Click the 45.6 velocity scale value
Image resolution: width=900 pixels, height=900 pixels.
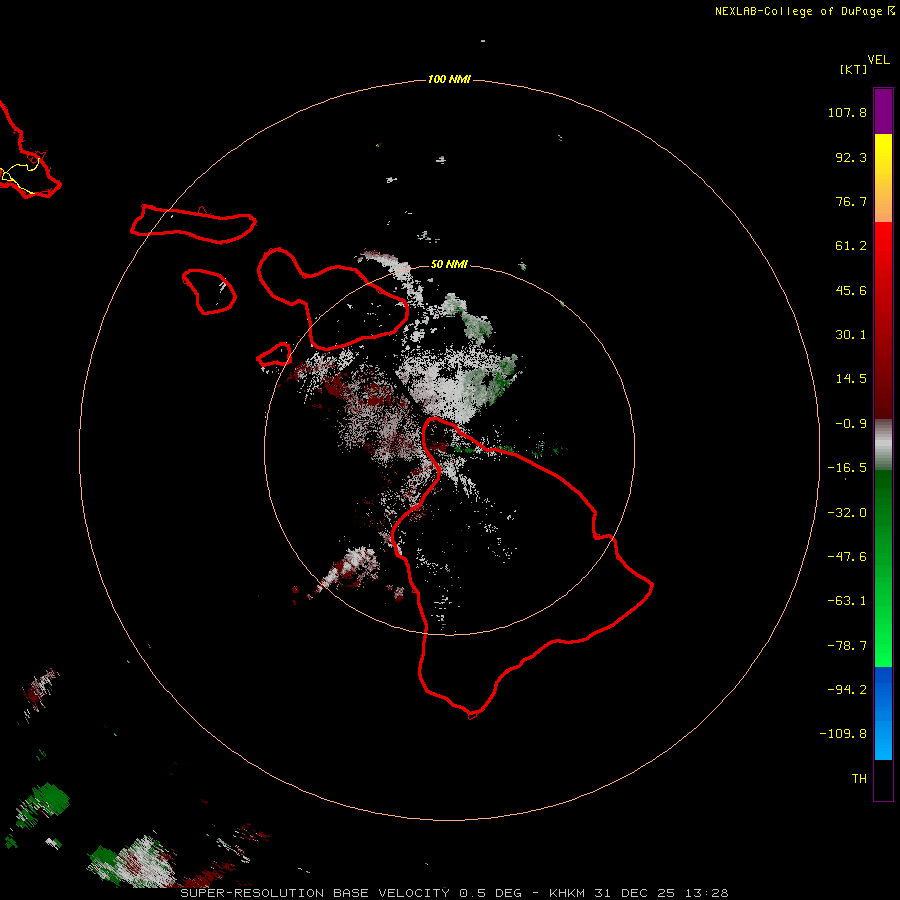pyautogui.click(x=851, y=290)
